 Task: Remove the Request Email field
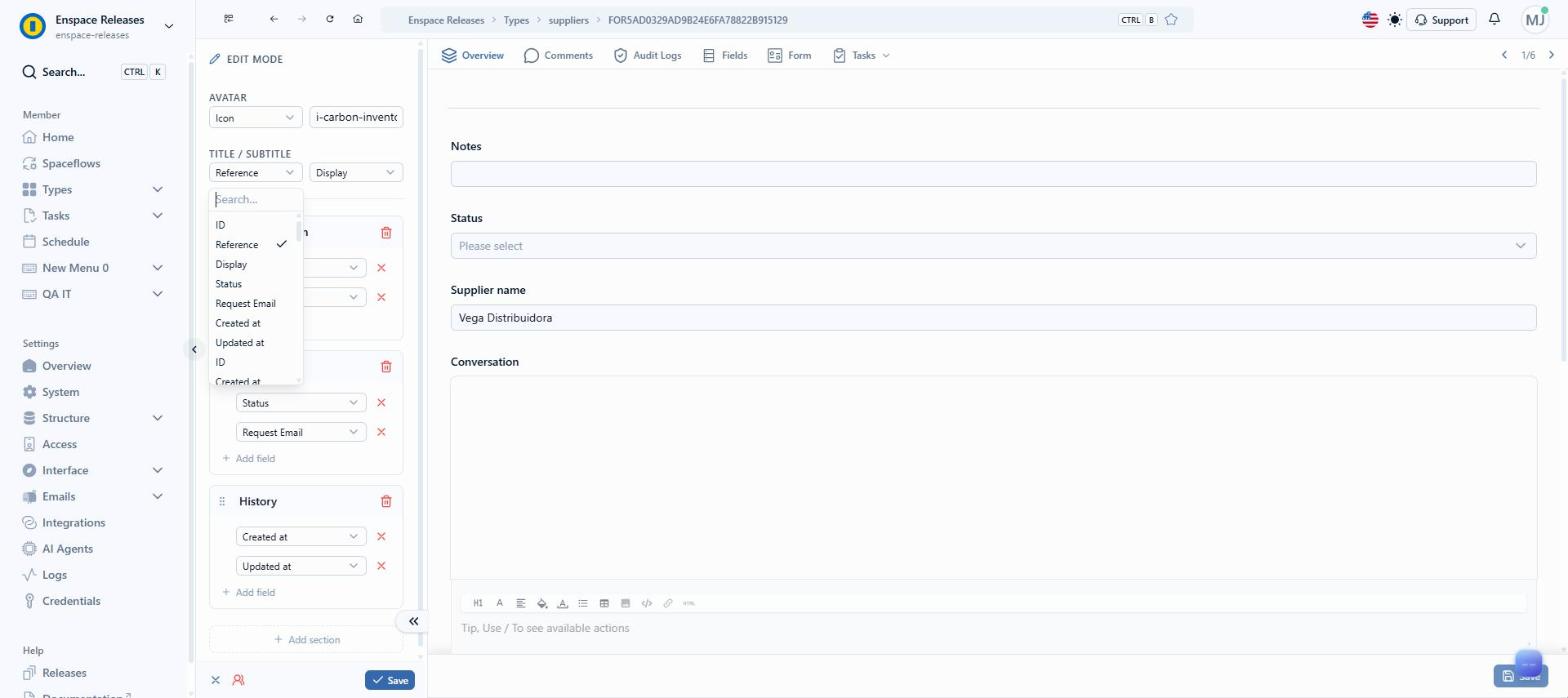point(381,432)
